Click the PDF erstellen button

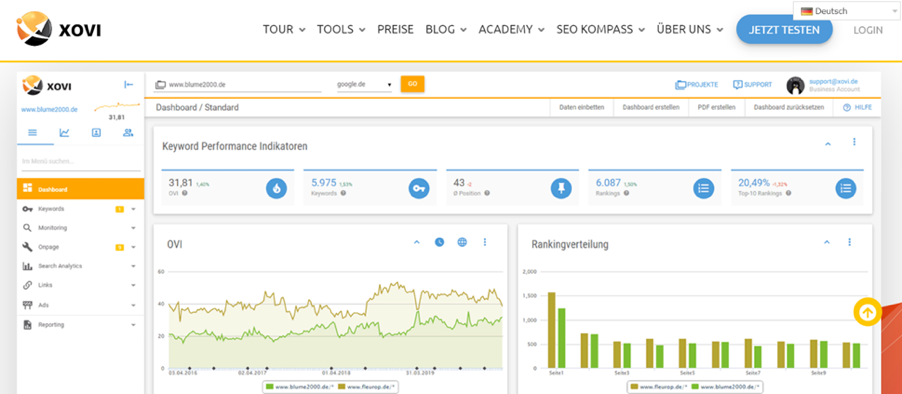point(716,108)
